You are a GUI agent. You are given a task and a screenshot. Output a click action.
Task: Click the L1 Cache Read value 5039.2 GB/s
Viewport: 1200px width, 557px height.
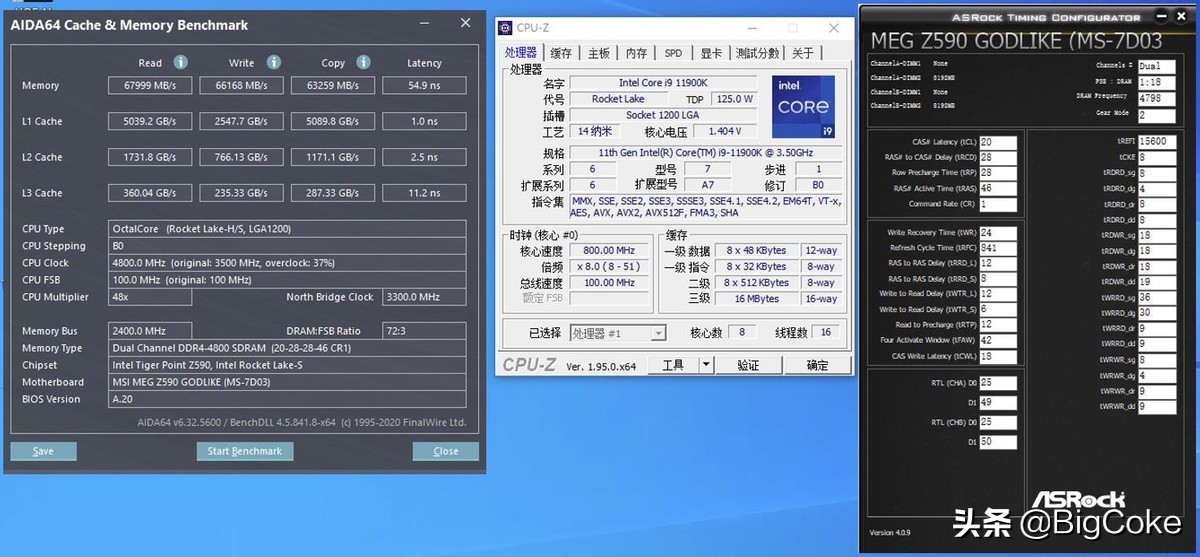[x=149, y=122]
